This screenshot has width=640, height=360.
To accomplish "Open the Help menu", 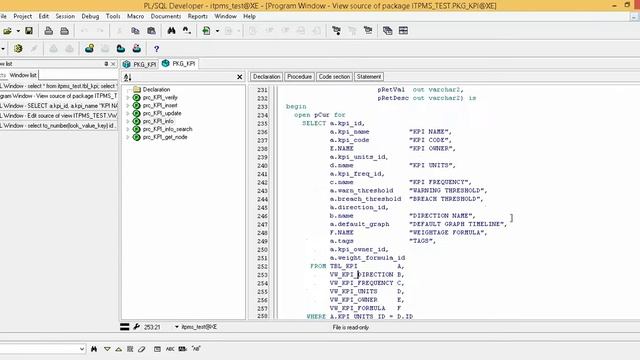I will pyautogui.click(x=249, y=16).
